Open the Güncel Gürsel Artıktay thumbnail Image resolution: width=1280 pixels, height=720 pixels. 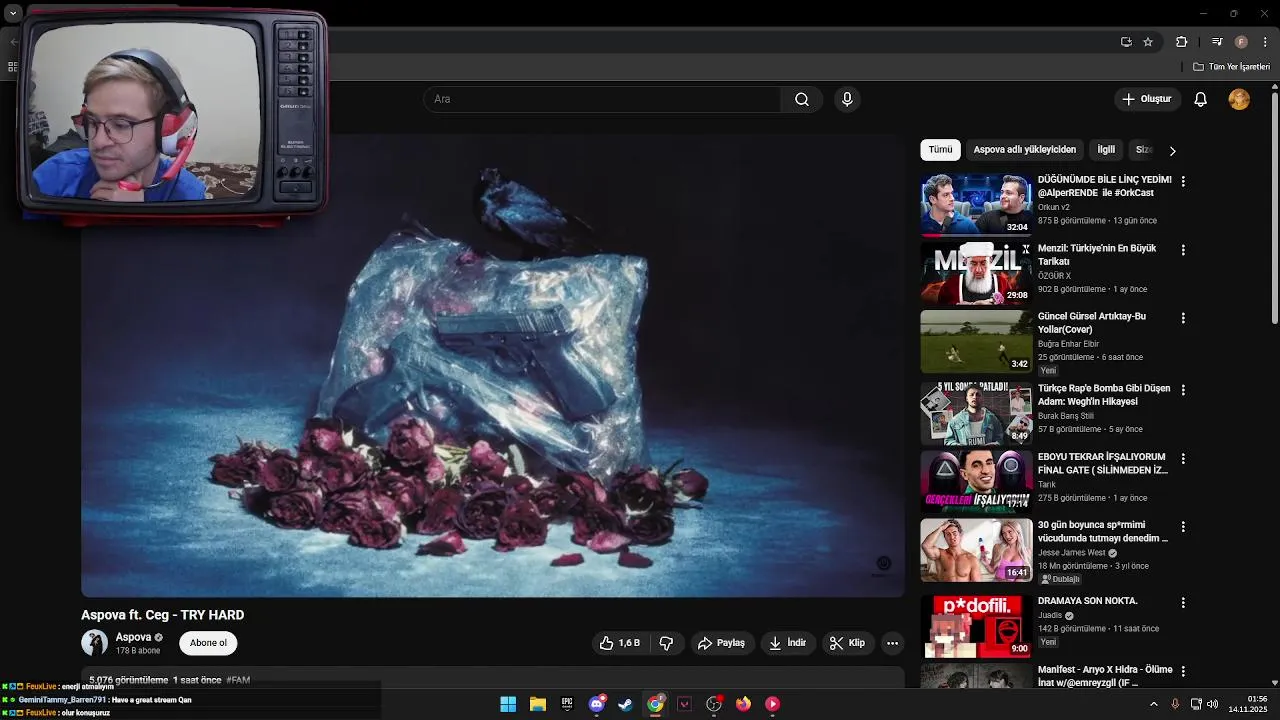(976, 341)
